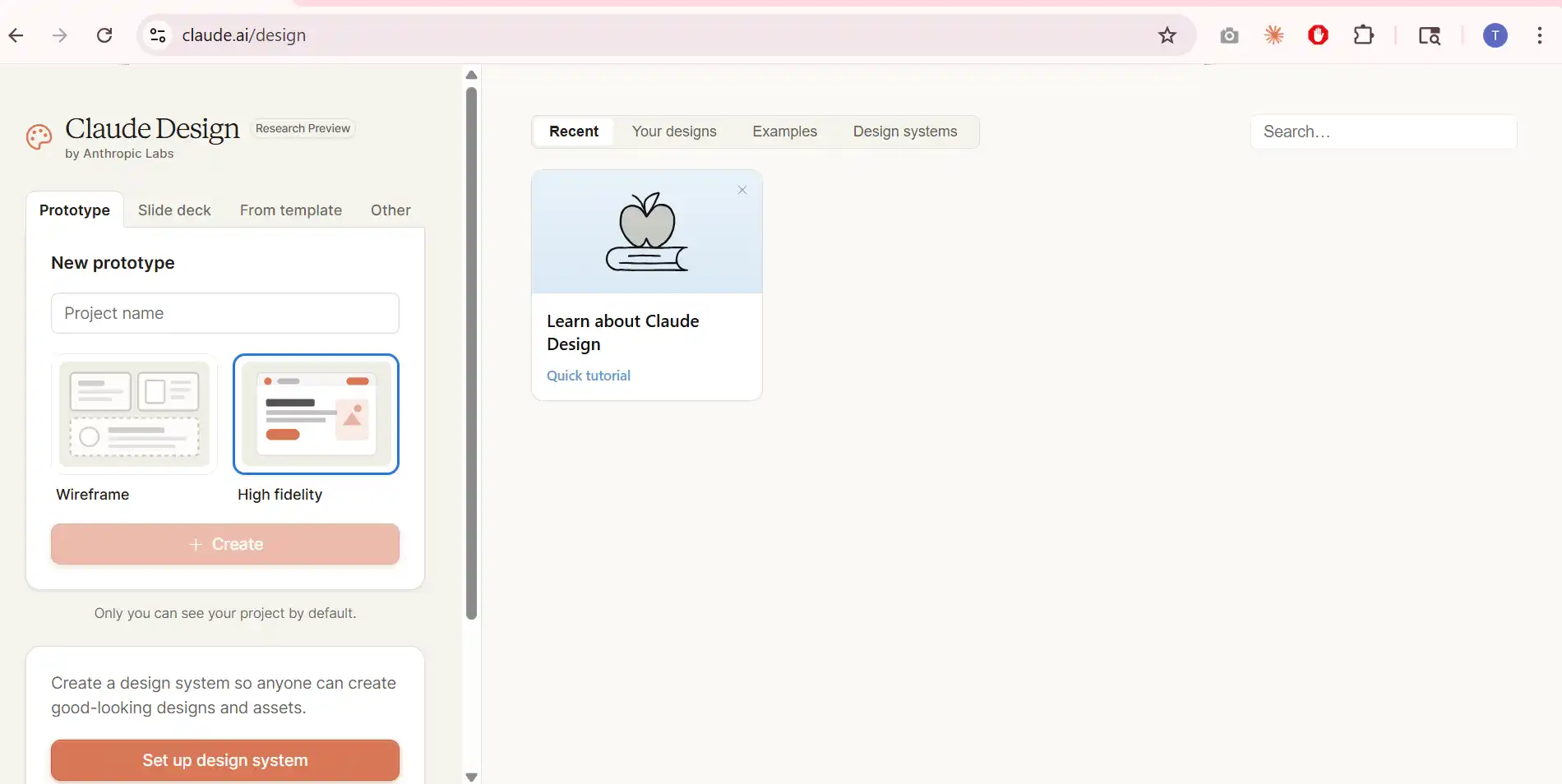Click the Research Preview badge
The height and width of the screenshot is (784, 1562).
click(303, 128)
